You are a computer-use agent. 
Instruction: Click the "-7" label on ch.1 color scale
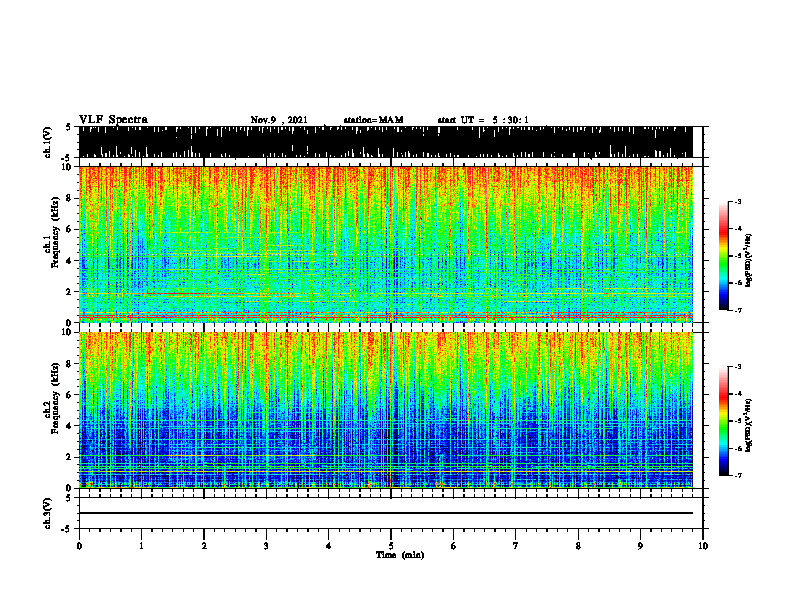pos(738,310)
